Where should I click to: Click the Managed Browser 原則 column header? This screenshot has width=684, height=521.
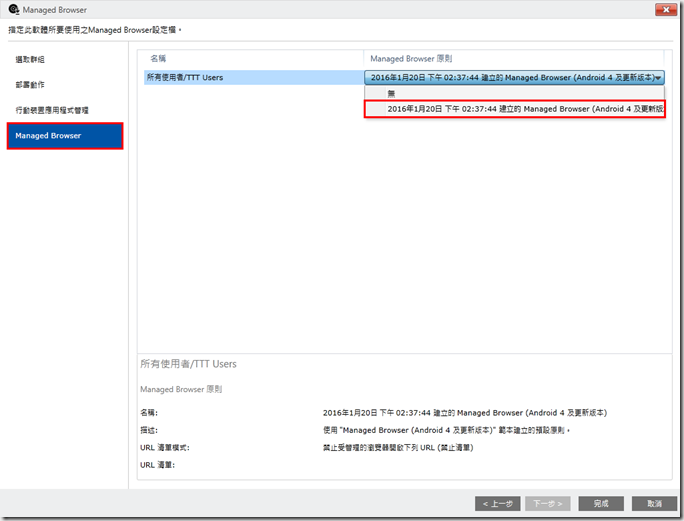point(411,59)
